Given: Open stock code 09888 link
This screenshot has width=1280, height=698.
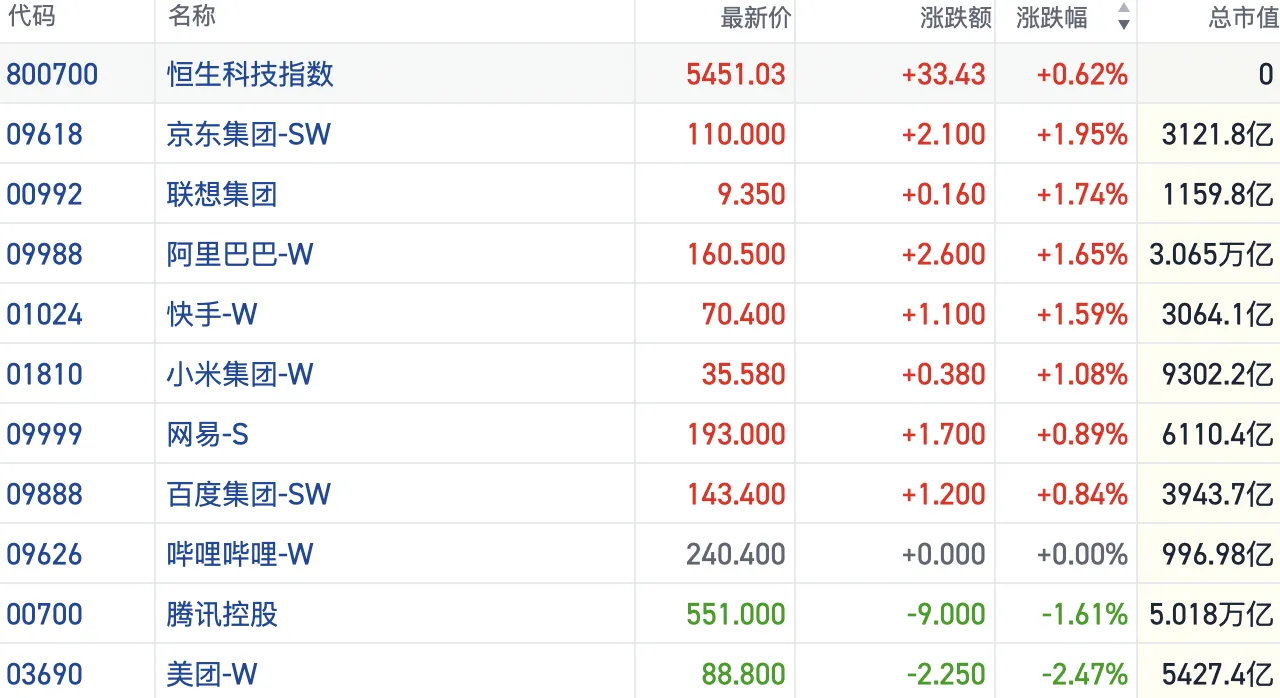Looking at the screenshot, I should [44, 494].
